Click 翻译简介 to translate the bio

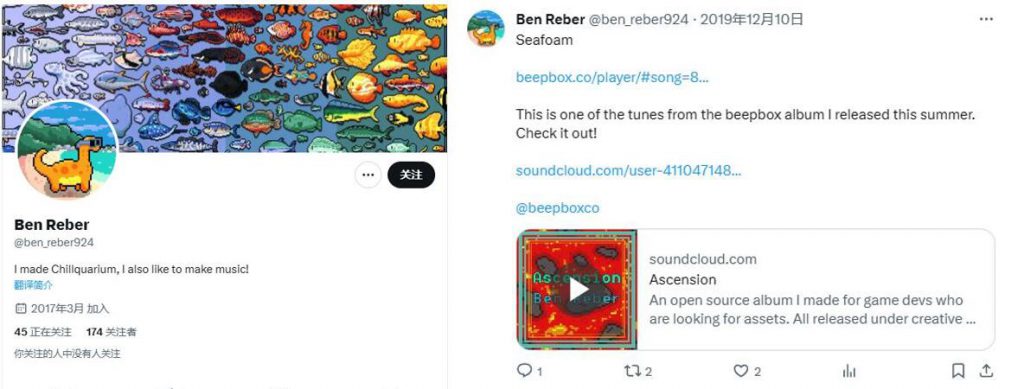coord(33,285)
